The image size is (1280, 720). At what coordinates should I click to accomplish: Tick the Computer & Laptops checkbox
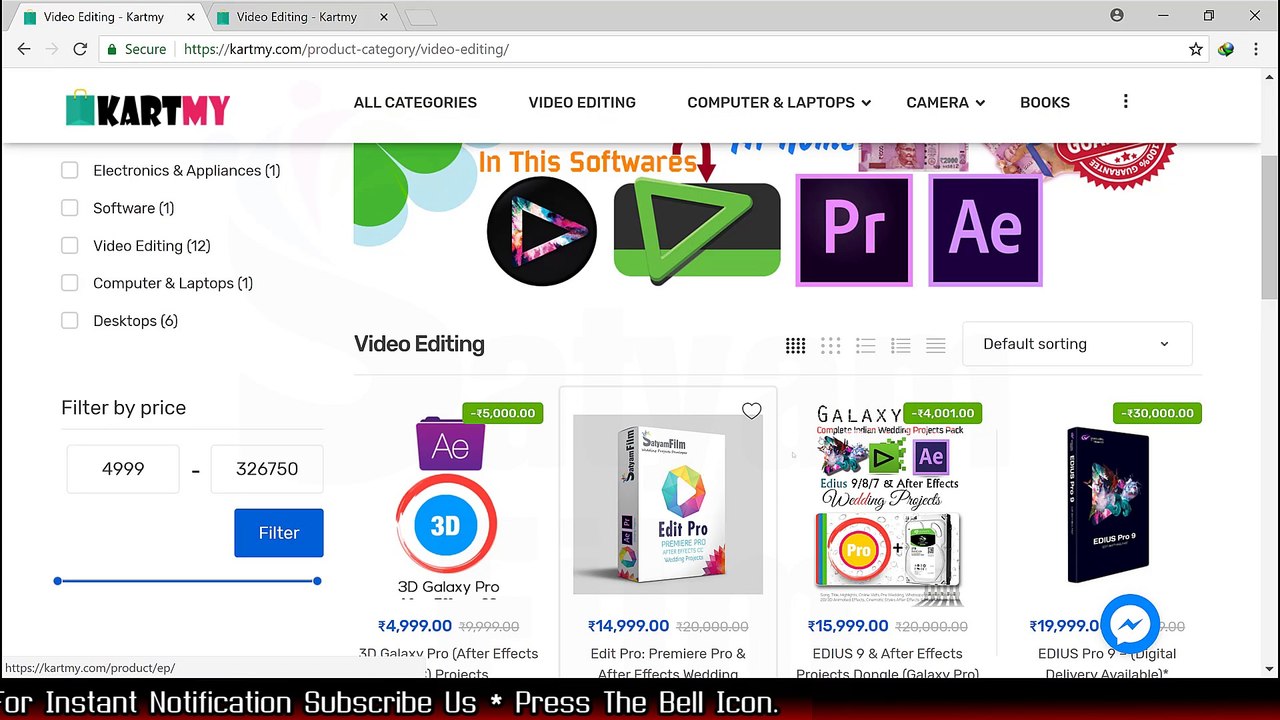point(70,283)
